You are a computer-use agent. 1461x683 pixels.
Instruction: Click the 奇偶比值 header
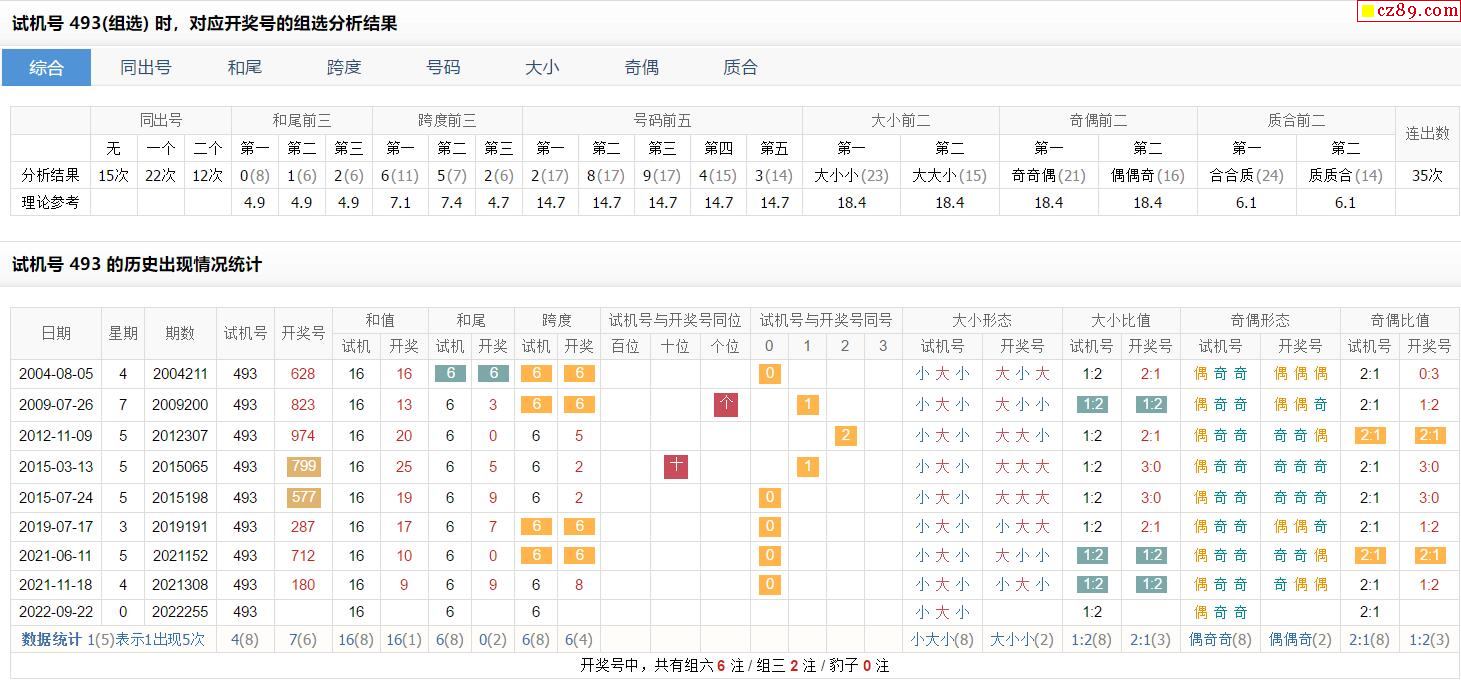[1399, 320]
